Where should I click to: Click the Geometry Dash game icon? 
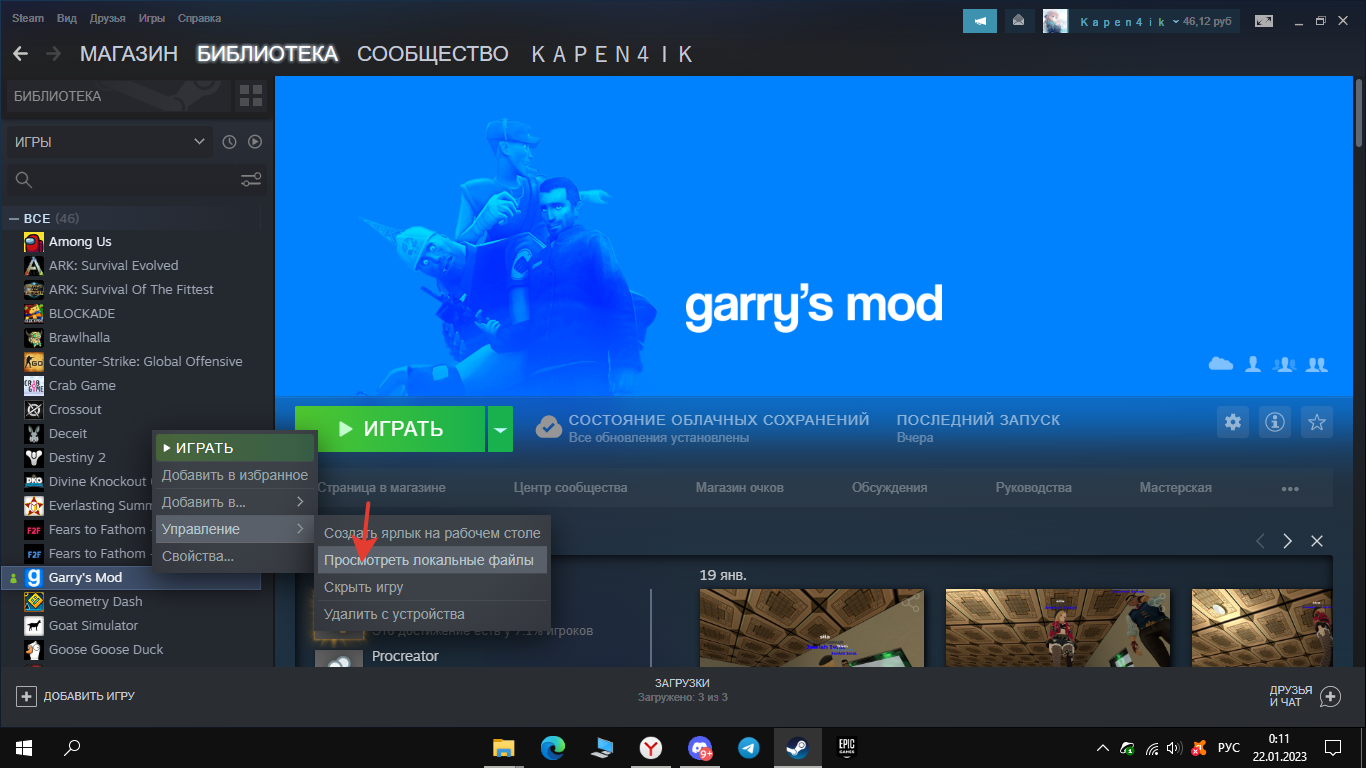pyautogui.click(x=34, y=602)
